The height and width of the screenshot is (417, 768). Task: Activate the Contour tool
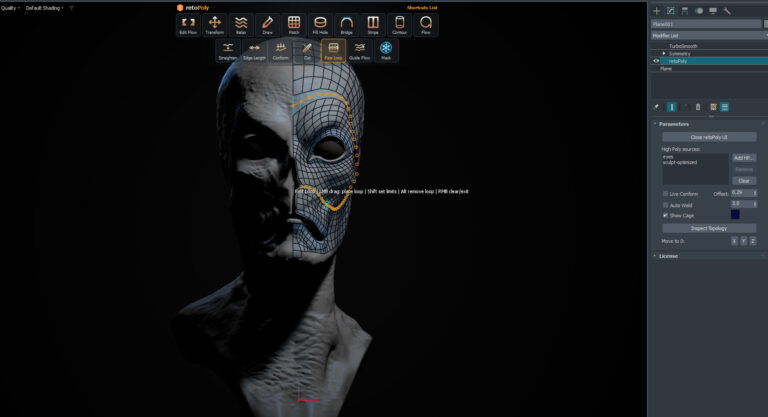(x=400, y=25)
